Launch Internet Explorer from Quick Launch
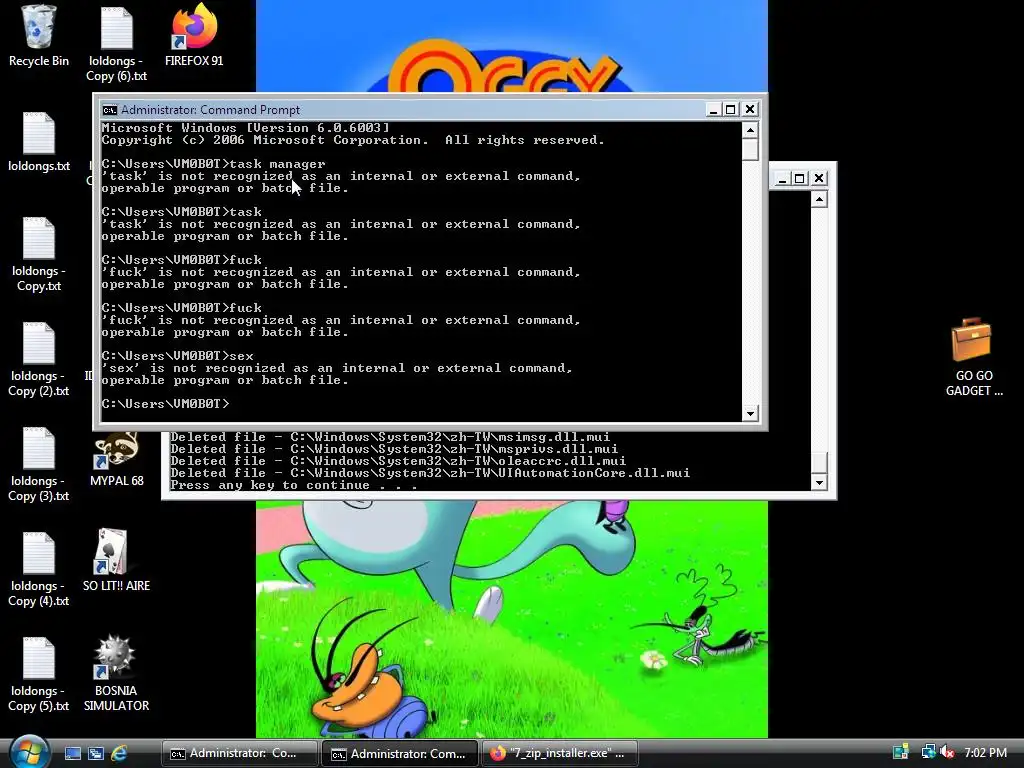Screen dimensions: 1024x768 coord(119,753)
